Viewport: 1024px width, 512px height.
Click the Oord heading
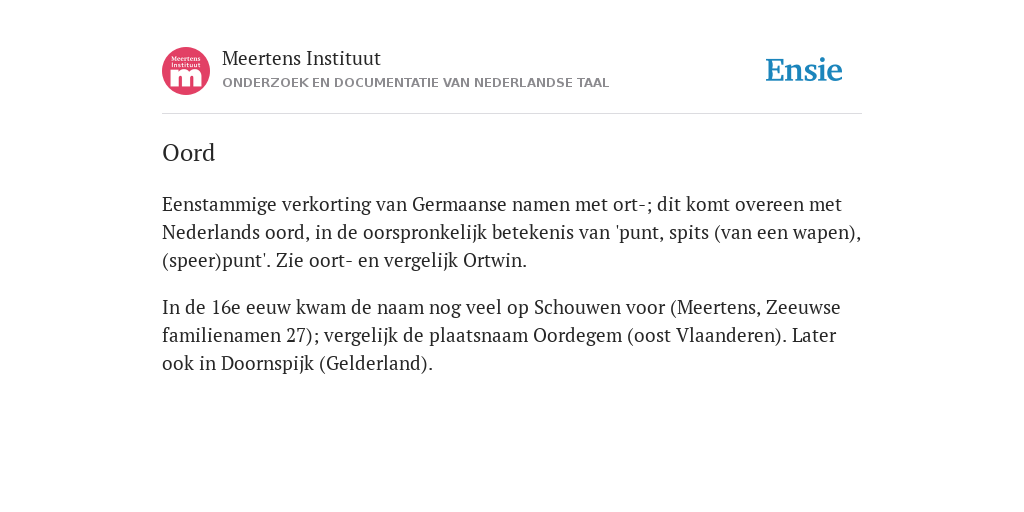point(188,153)
